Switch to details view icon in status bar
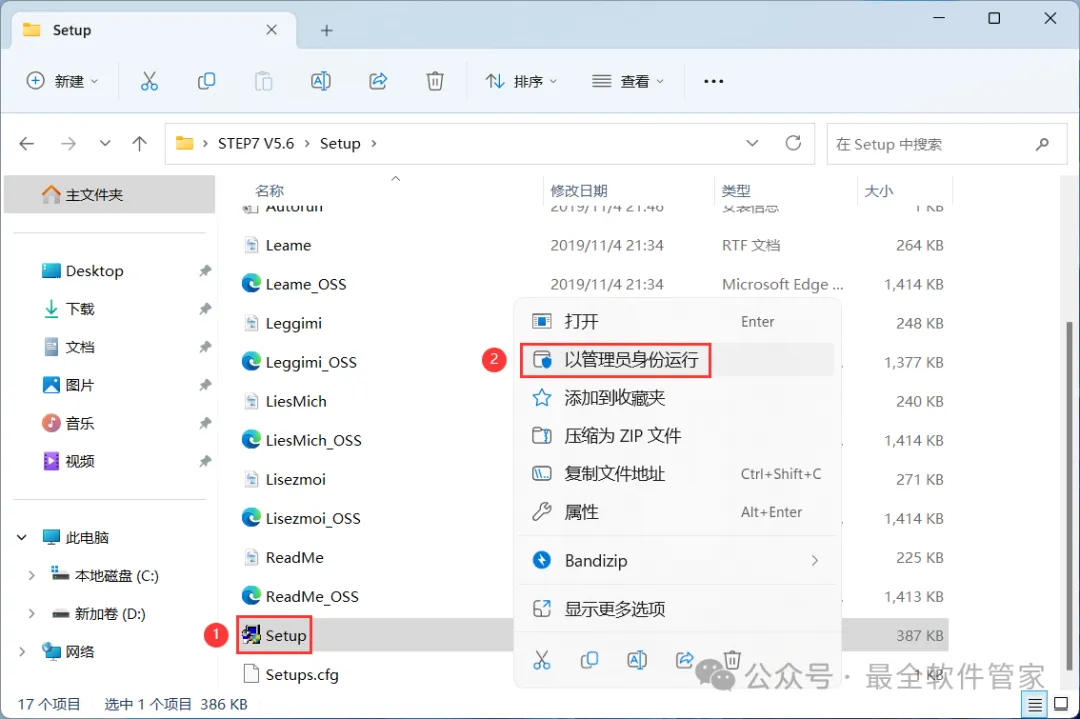1080x719 pixels. point(1035,704)
